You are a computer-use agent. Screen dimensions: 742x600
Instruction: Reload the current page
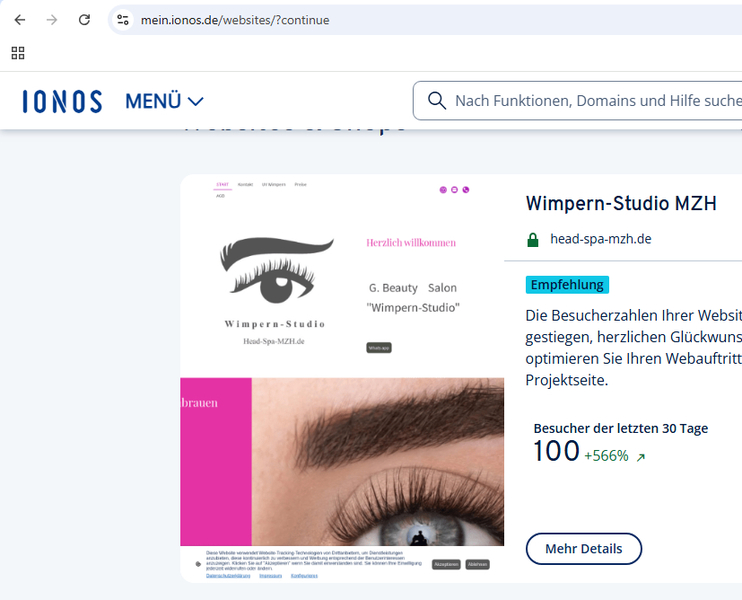coord(84,20)
